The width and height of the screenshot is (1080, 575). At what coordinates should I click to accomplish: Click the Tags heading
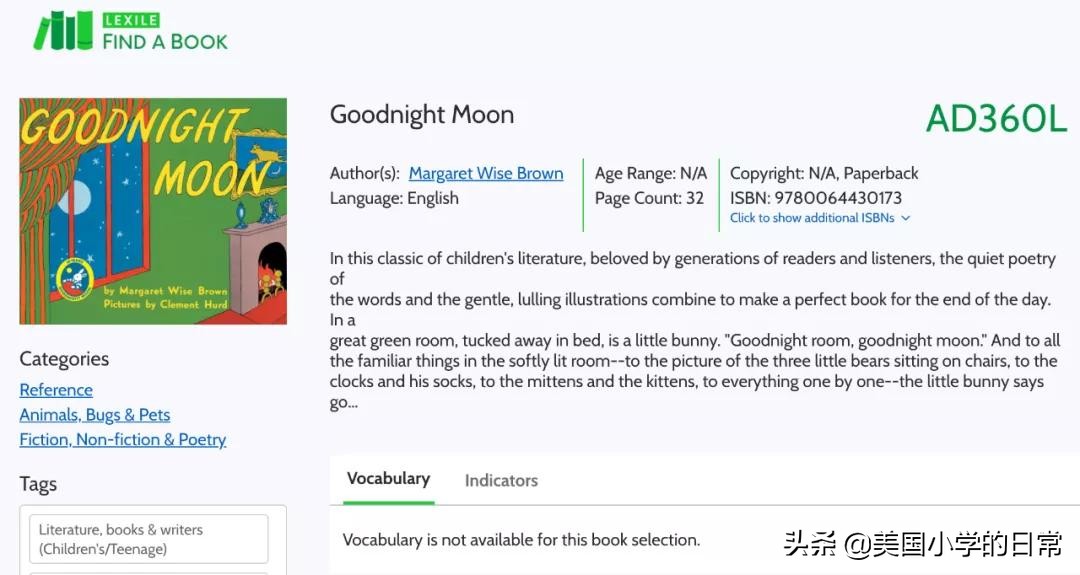tap(38, 484)
